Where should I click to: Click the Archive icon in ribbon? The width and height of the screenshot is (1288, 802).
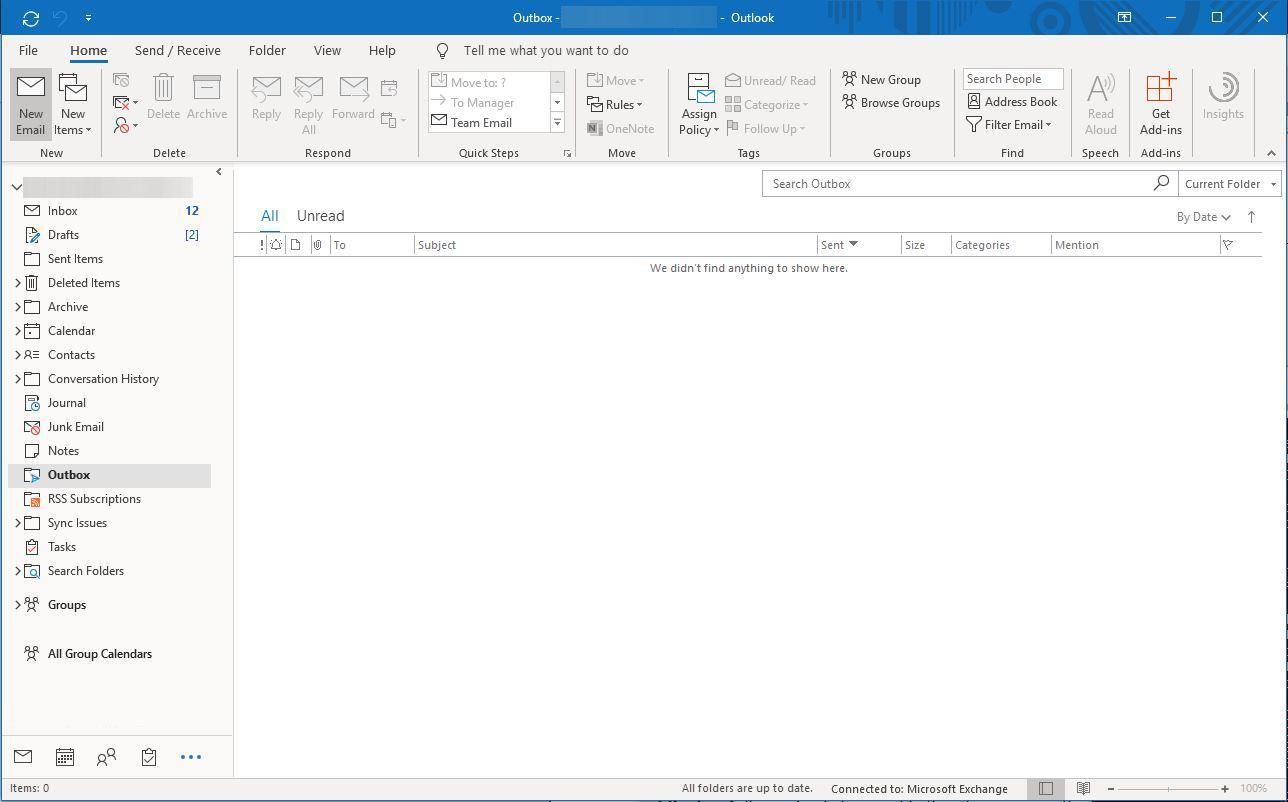coord(207,98)
